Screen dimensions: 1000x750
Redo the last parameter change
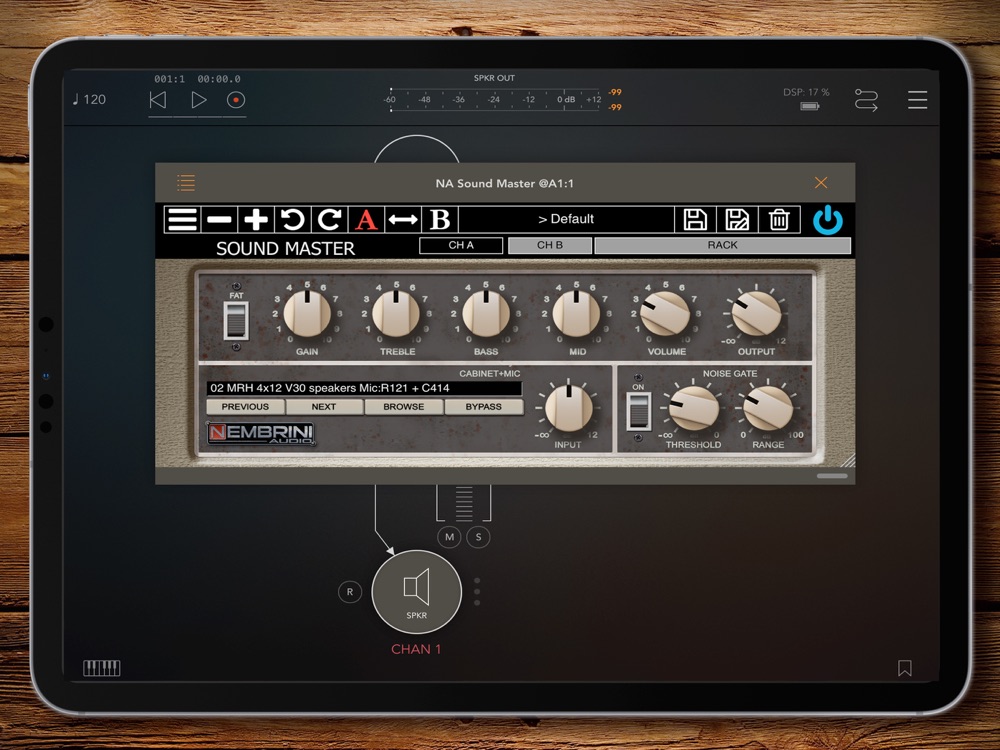coord(329,219)
